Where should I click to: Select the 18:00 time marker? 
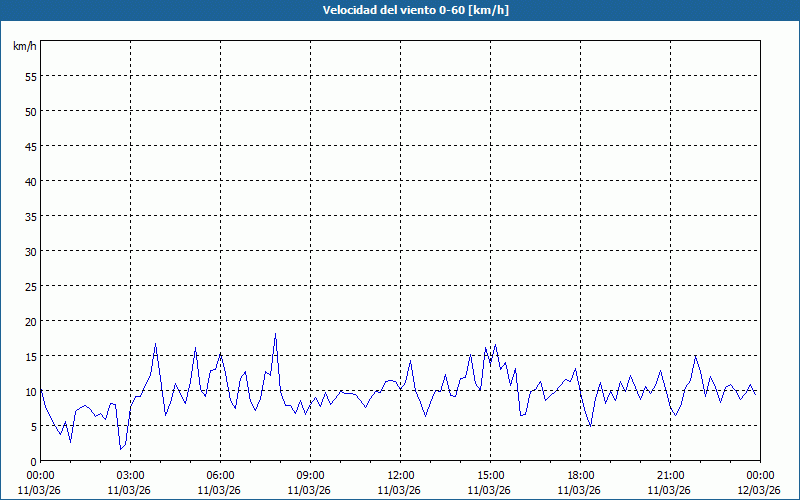(x=580, y=475)
